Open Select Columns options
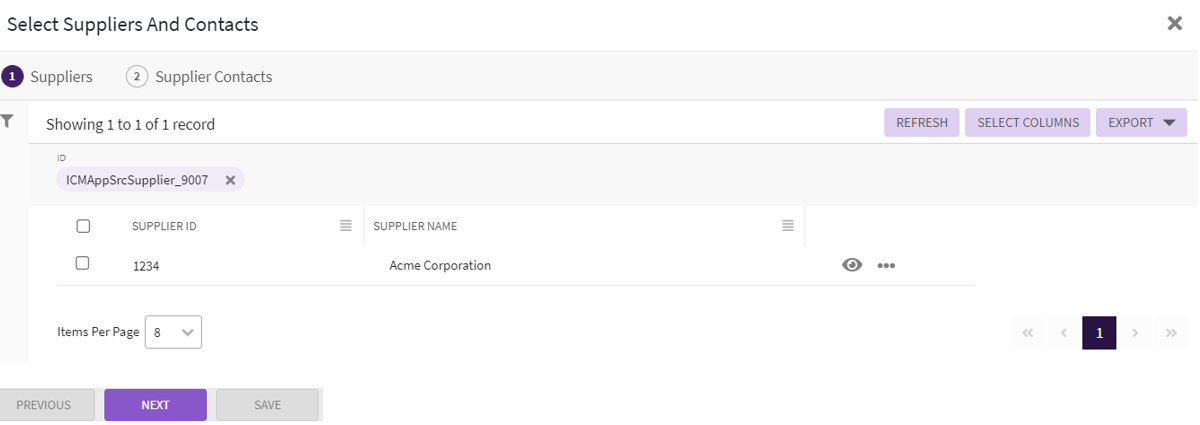The image size is (1200, 425). (x=1028, y=123)
